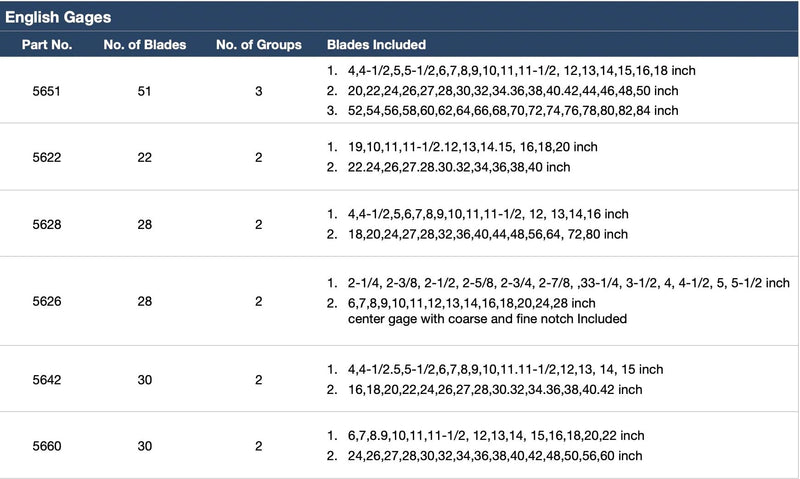Click the blades line starting 52,54,56
Viewport: 800px width, 479px height.
[x=513, y=111]
